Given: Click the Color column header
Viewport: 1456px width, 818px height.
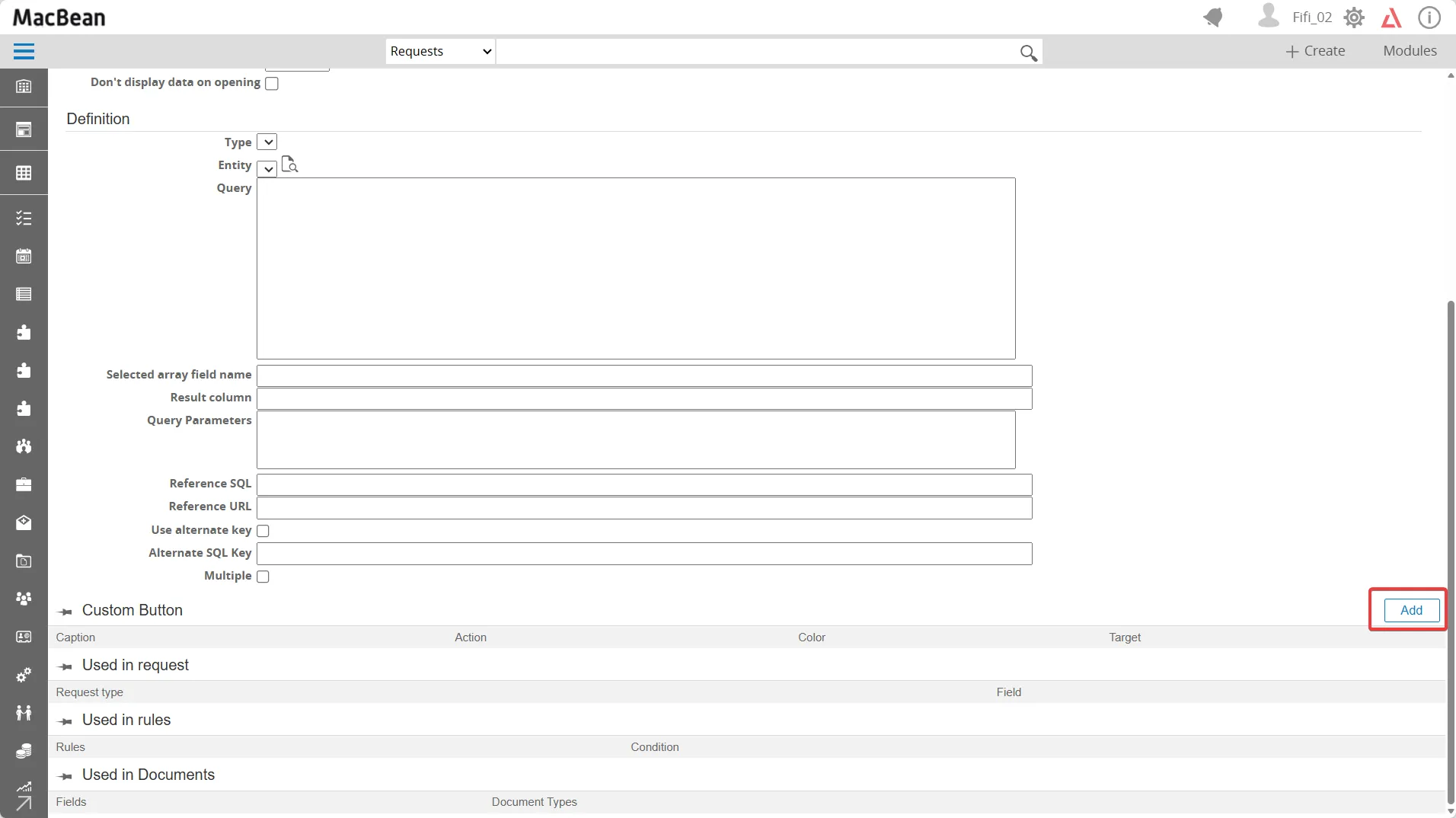Looking at the screenshot, I should tap(812, 637).
